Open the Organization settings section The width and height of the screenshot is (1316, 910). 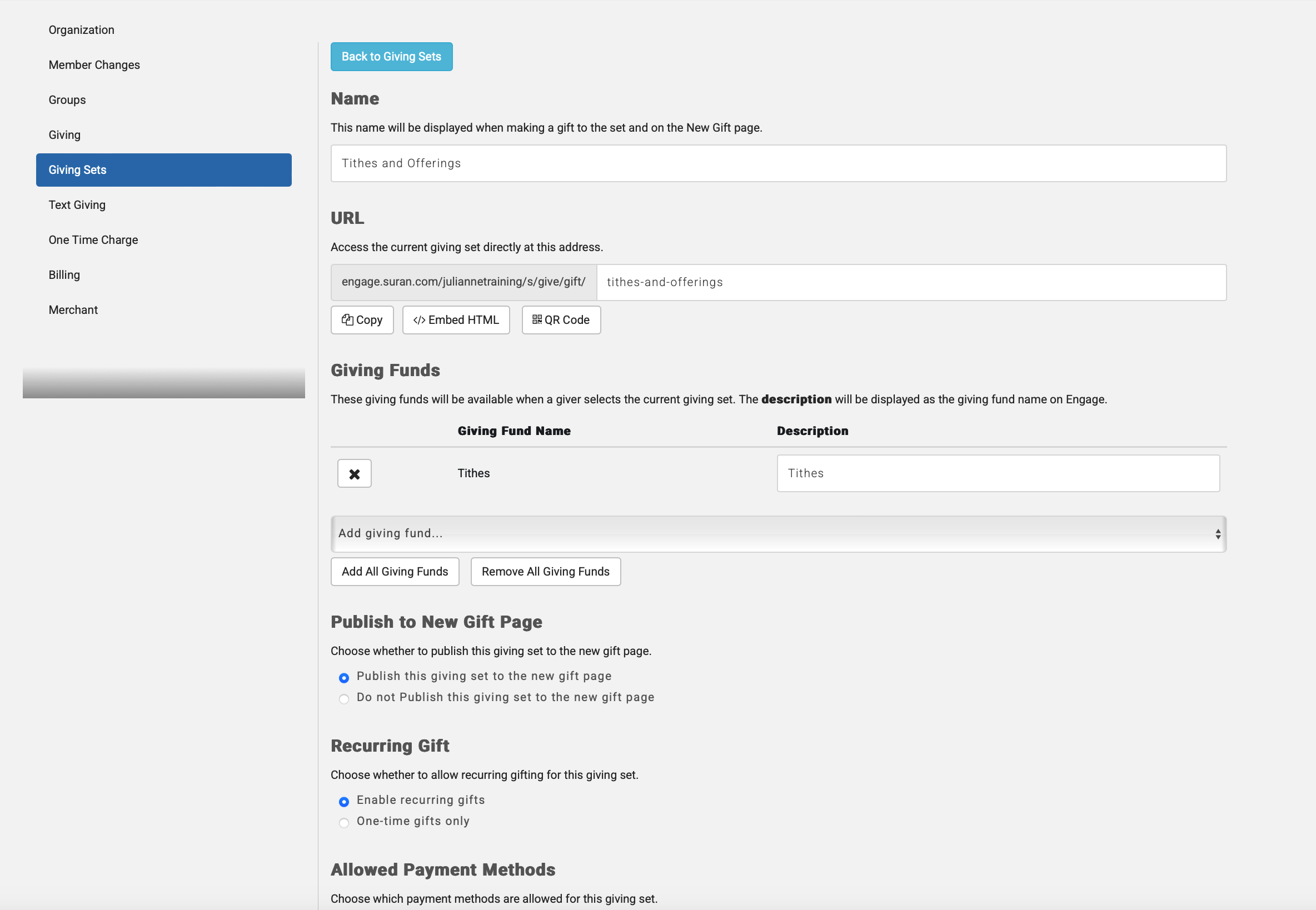click(x=81, y=29)
